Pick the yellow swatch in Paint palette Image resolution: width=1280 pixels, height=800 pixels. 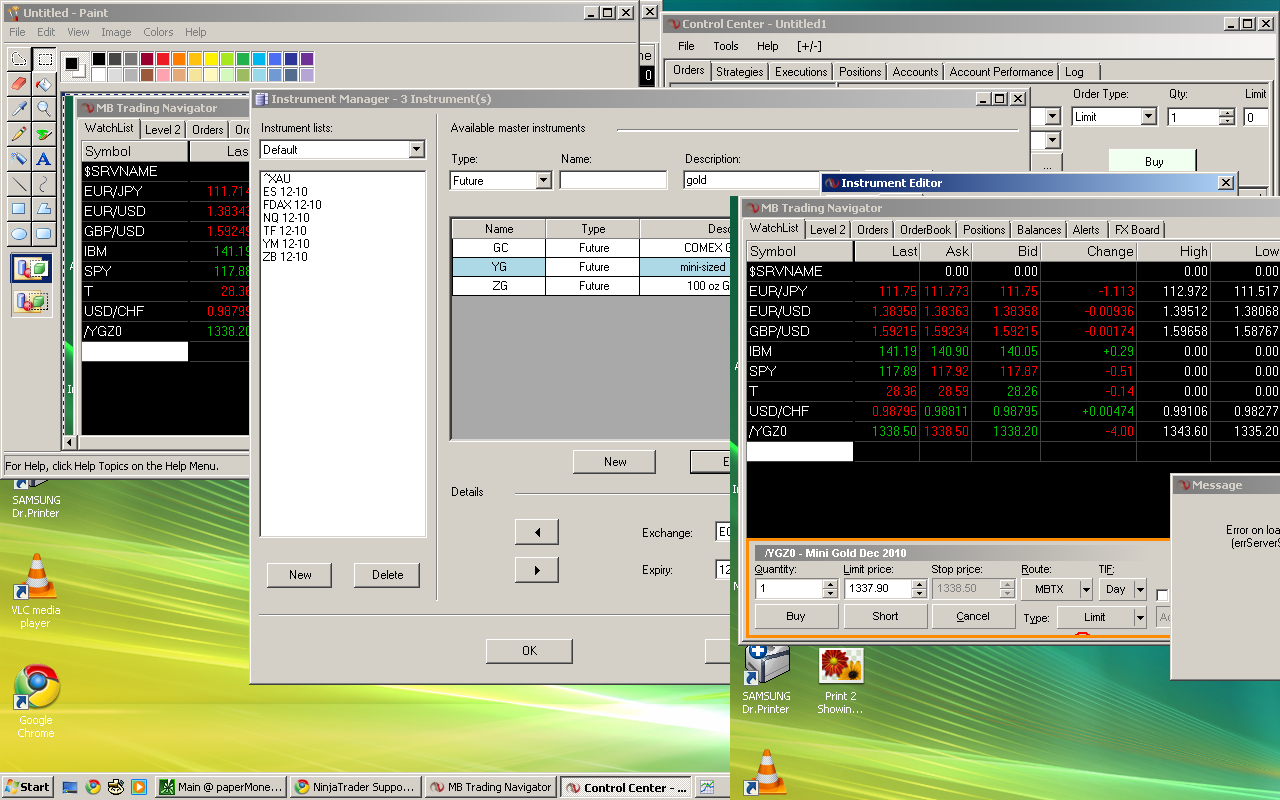tap(211, 60)
